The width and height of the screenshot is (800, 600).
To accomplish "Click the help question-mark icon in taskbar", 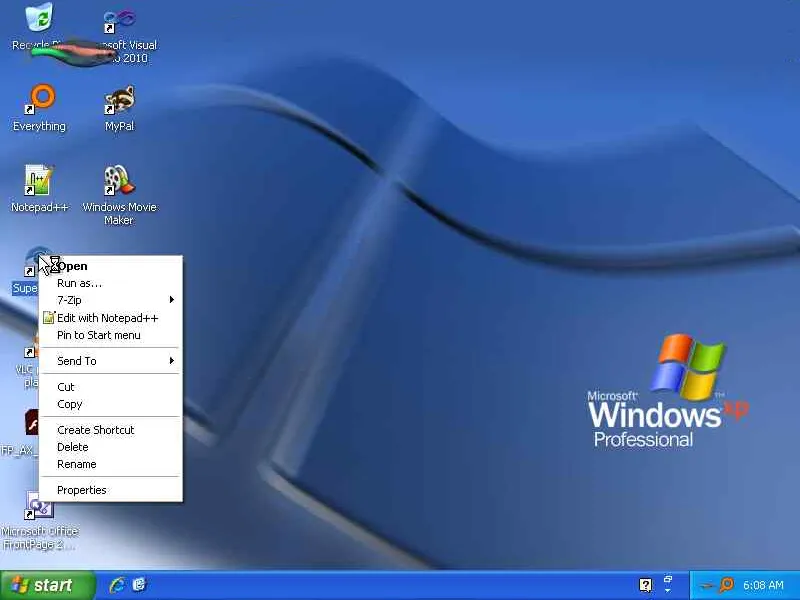I will [x=645, y=585].
